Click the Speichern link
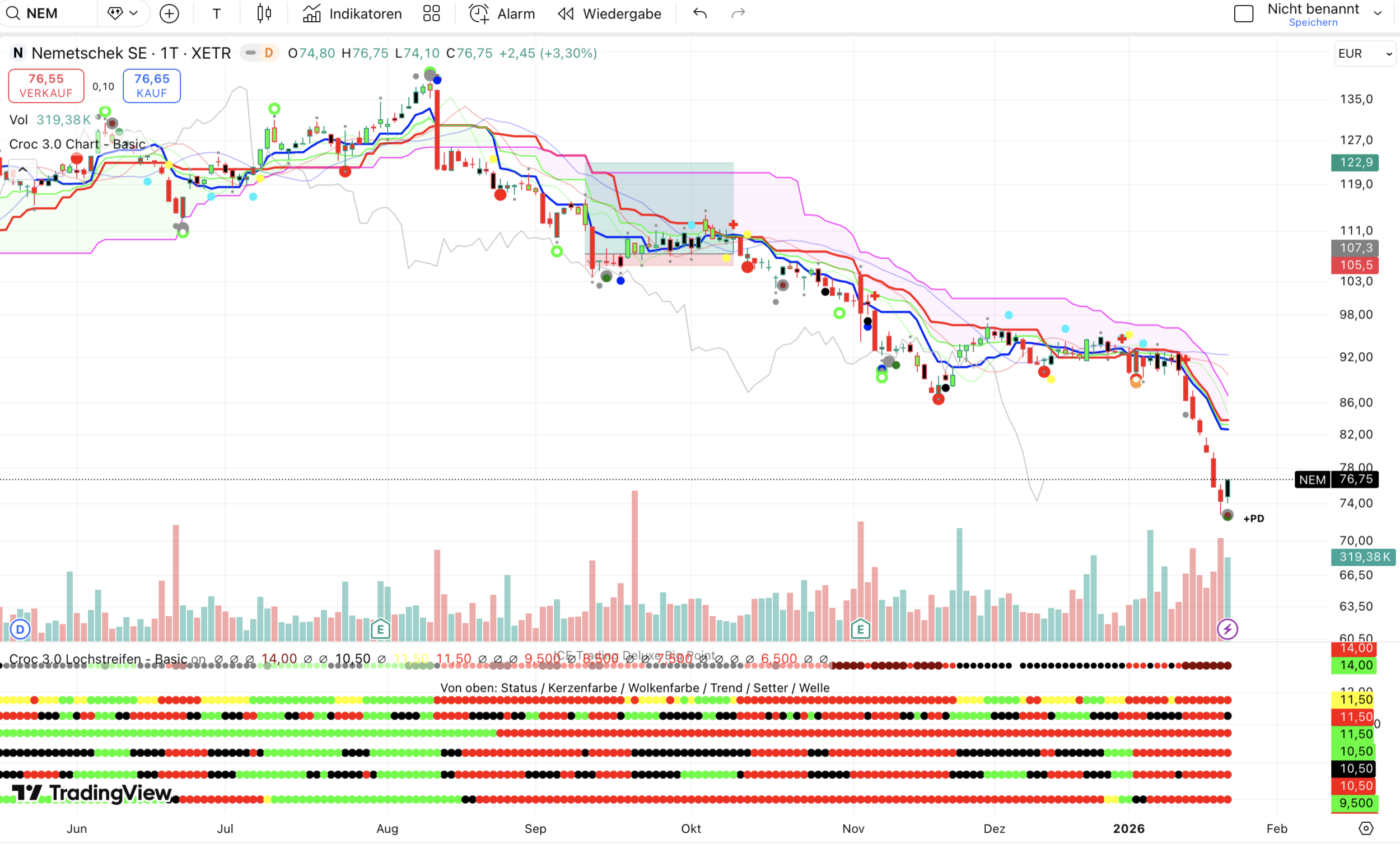The image size is (1400, 844). pyautogui.click(x=1313, y=23)
